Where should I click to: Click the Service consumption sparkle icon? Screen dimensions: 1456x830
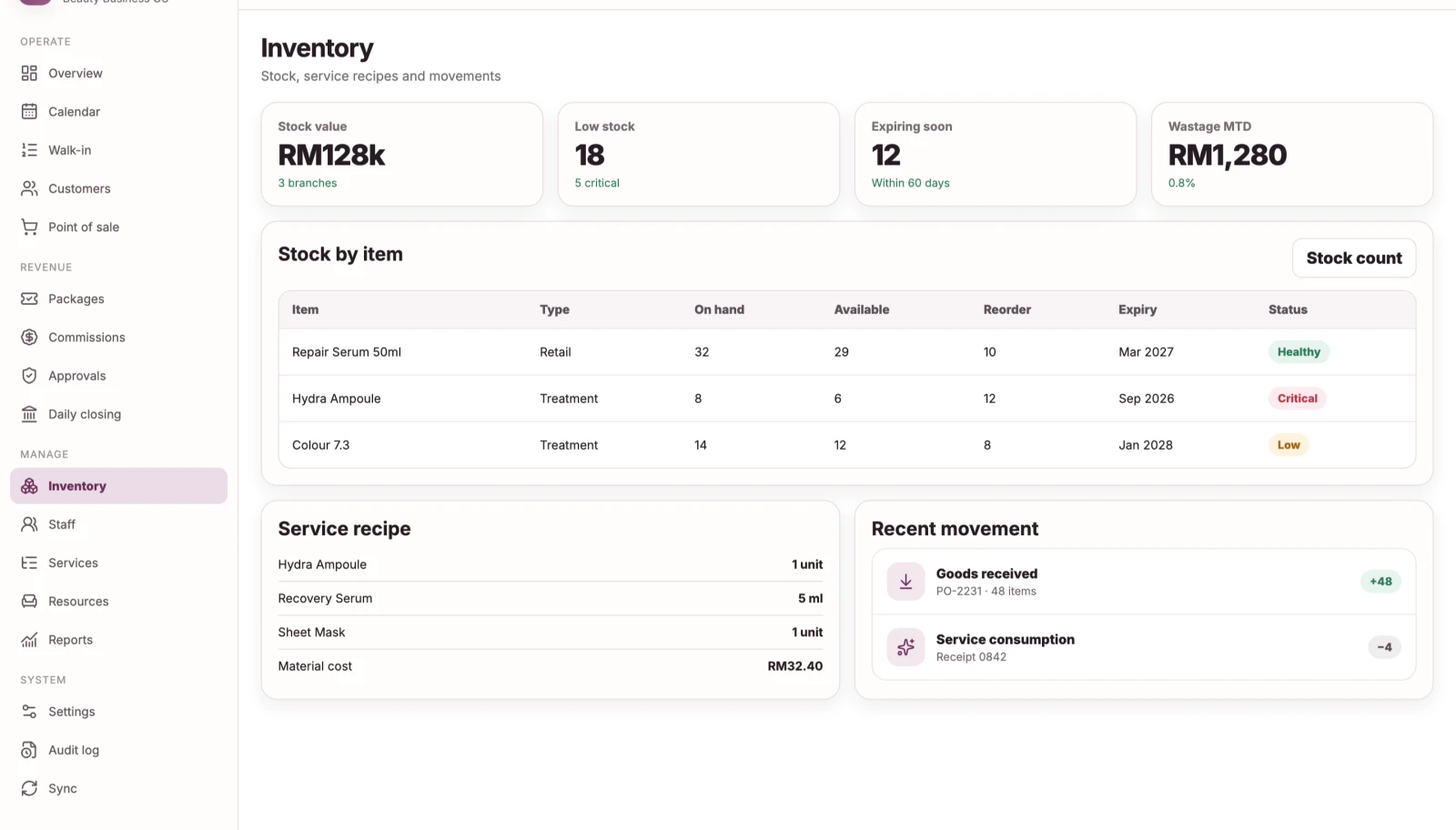(905, 647)
